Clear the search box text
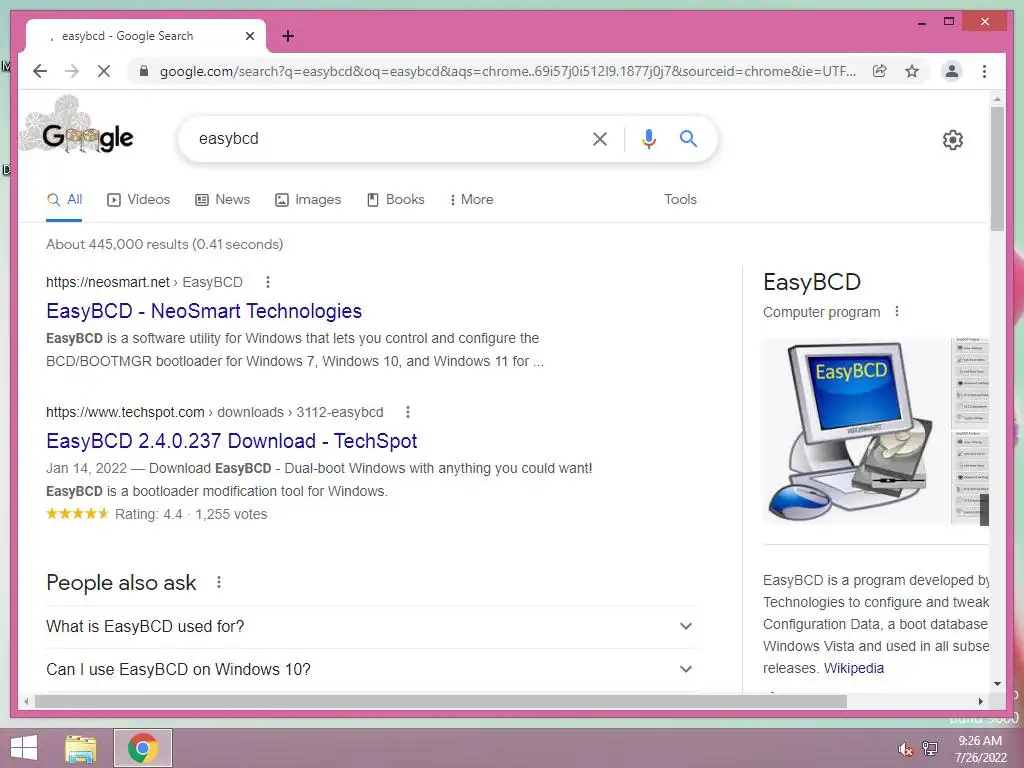Screen dimensions: 1024x768 [x=600, y=138]
